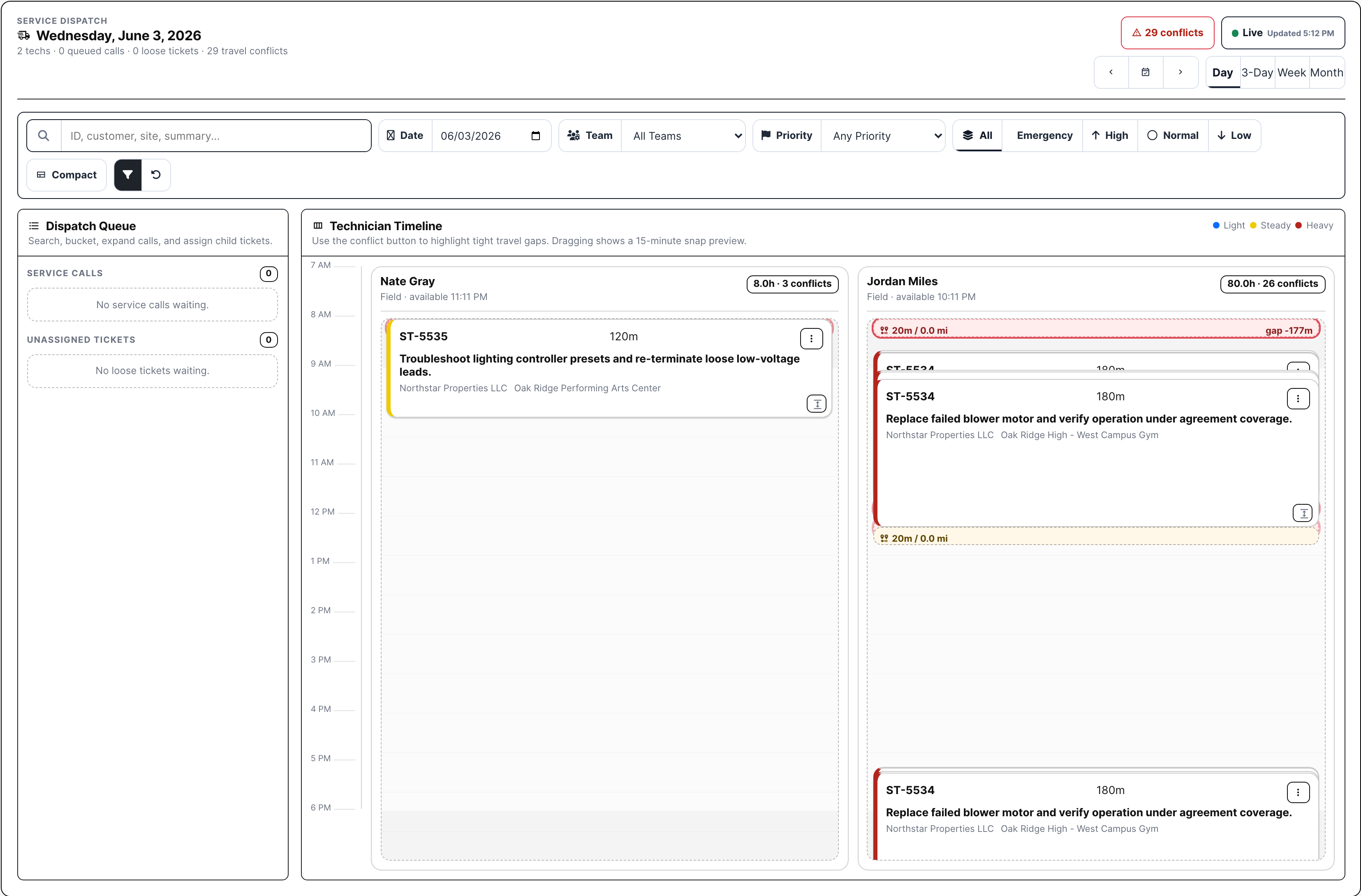Open the Nate Gray 8.0h · 3 conflicts badge
1361x896 pixels.
792,284
